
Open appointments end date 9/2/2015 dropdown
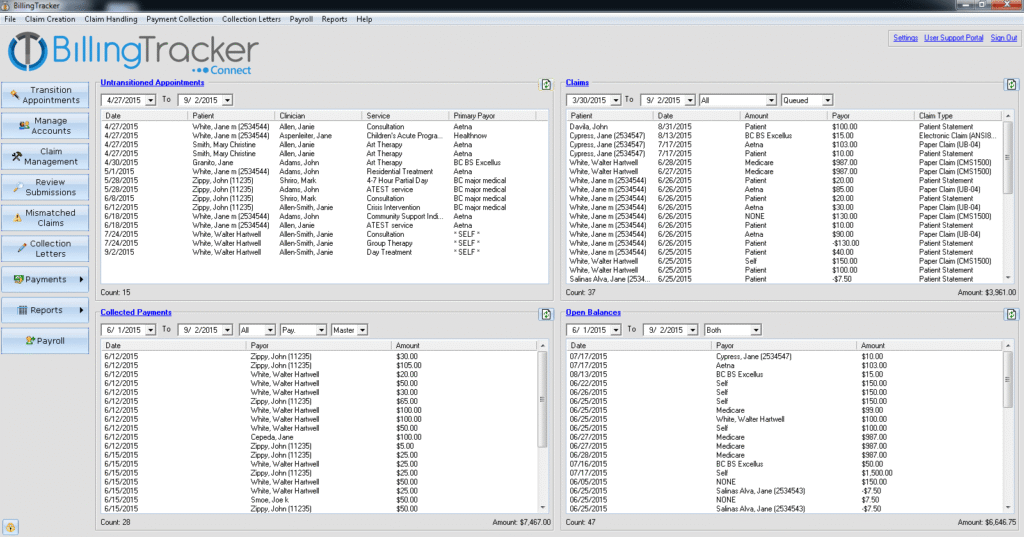(x=227, y=100)
